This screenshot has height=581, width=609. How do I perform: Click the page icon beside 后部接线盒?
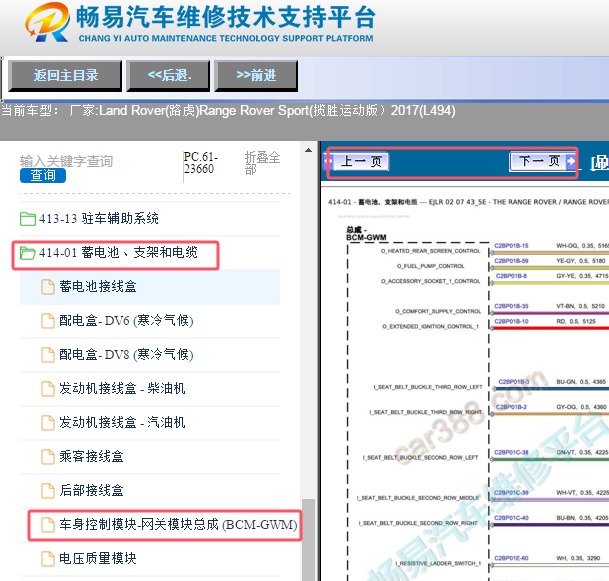pyautogui.click(x=48, y=491)
